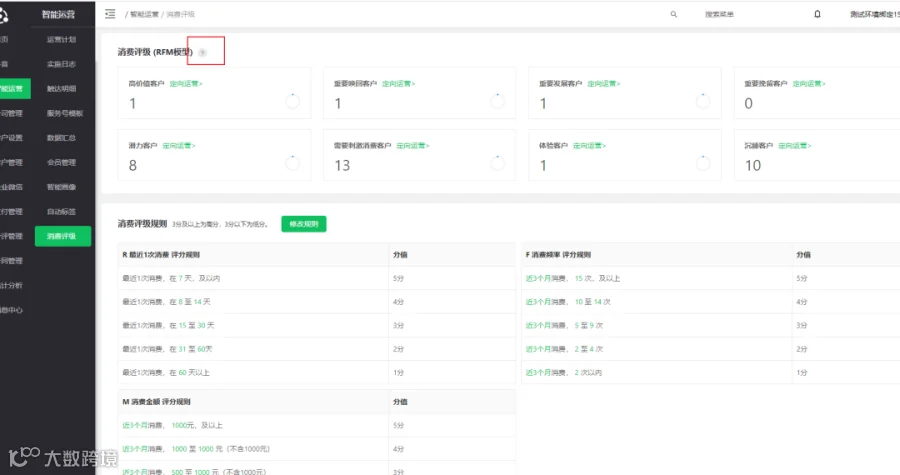Screen dimensions: 900x475
Task: Click 定向运营 link for 需要刺激消费客户
Action: click(x=413, y=146)
